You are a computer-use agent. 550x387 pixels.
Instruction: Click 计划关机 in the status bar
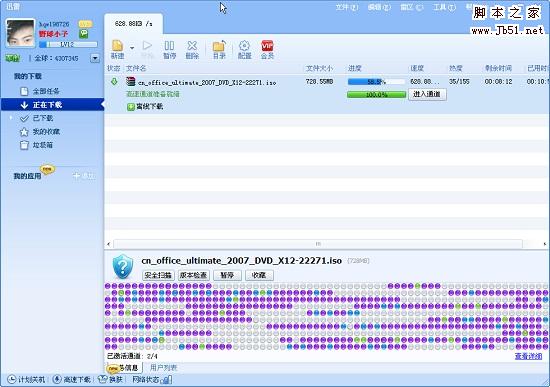pyautogui.click(x=27, y=379)
